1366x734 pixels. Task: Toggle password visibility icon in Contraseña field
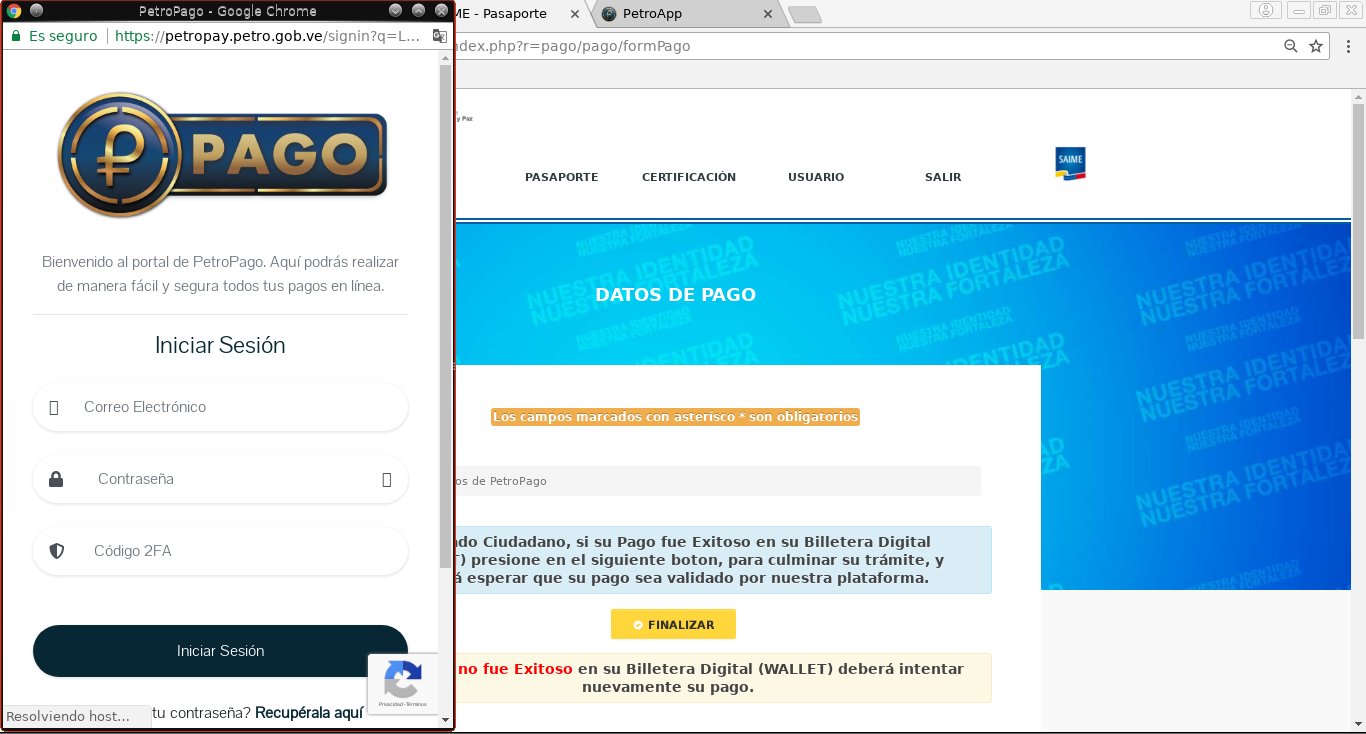pyautogui.click(x=386, y=479)
